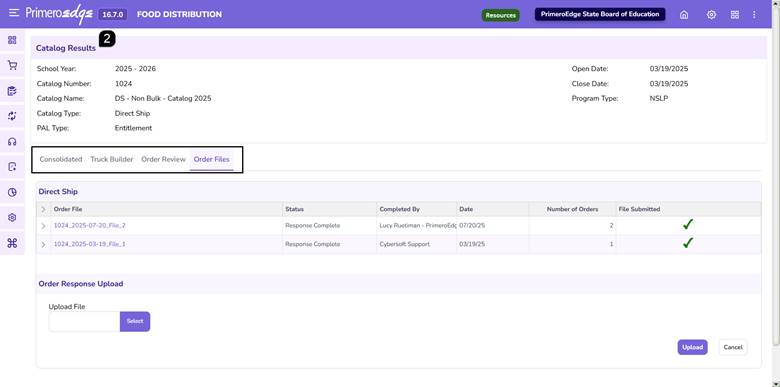
Task: Open the document add sidebar icon
Action: point(12,167)
